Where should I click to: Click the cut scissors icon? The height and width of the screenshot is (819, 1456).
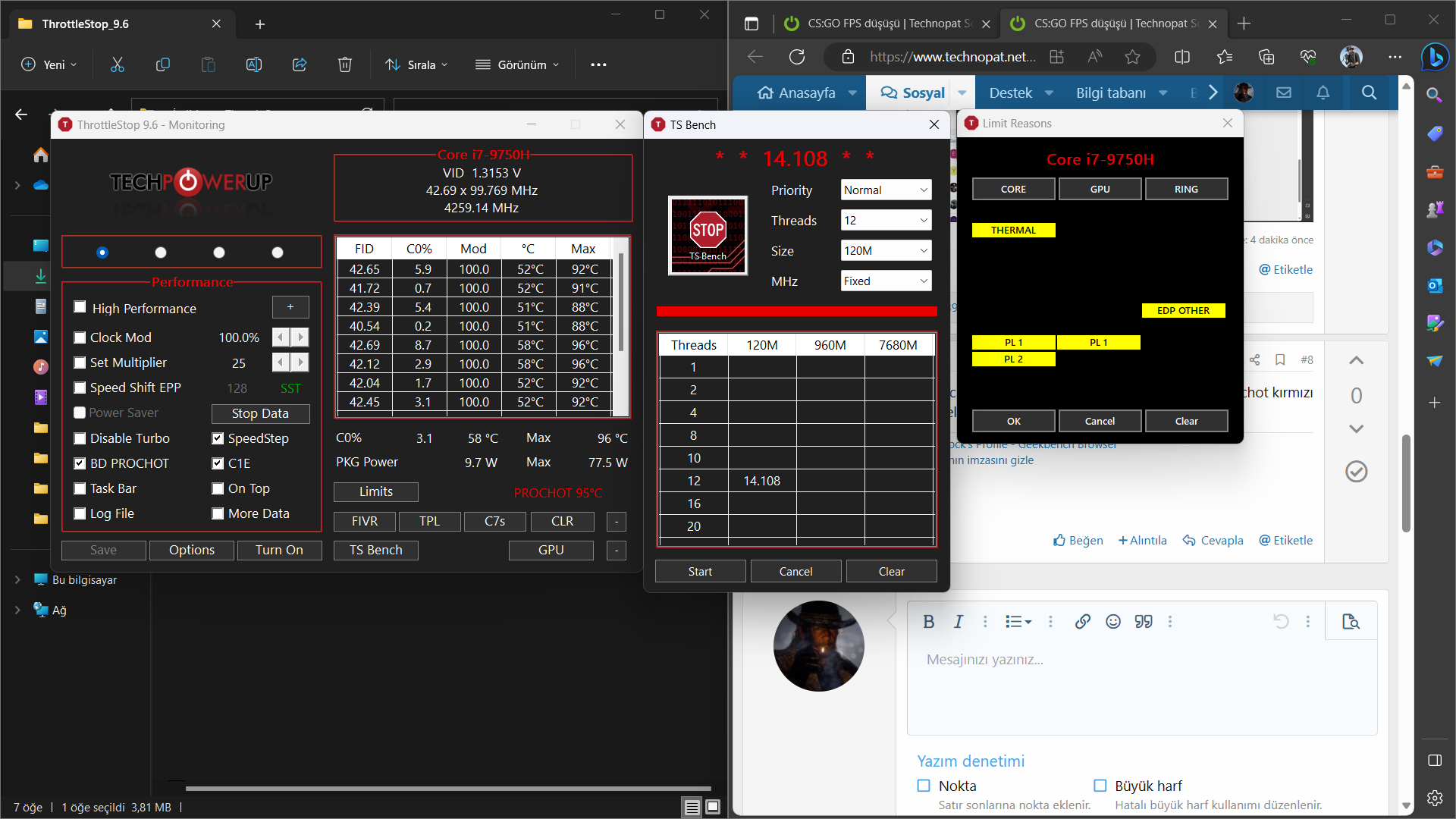click(x=117, y=64)
